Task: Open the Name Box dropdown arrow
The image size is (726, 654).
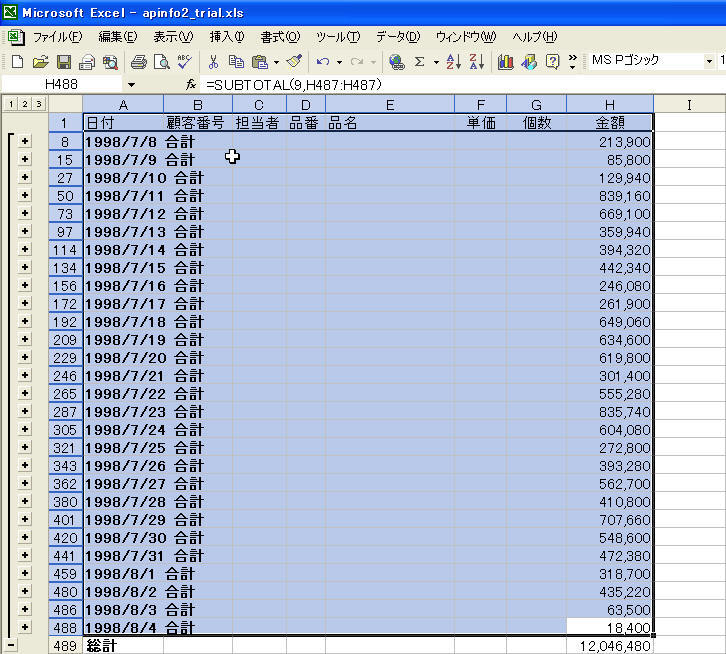Action: (131, 85)
